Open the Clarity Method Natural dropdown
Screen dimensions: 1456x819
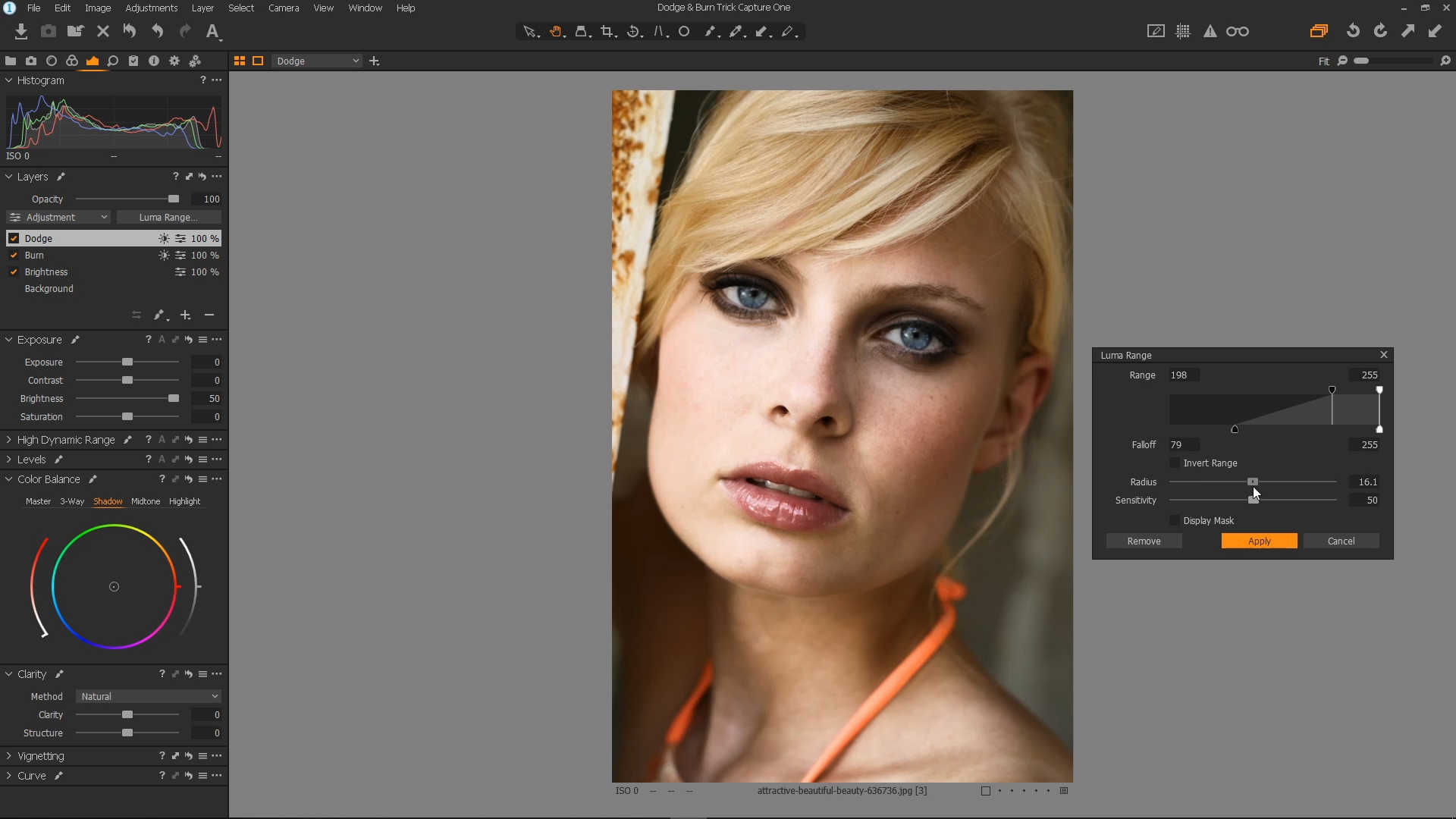click(149, 697)
